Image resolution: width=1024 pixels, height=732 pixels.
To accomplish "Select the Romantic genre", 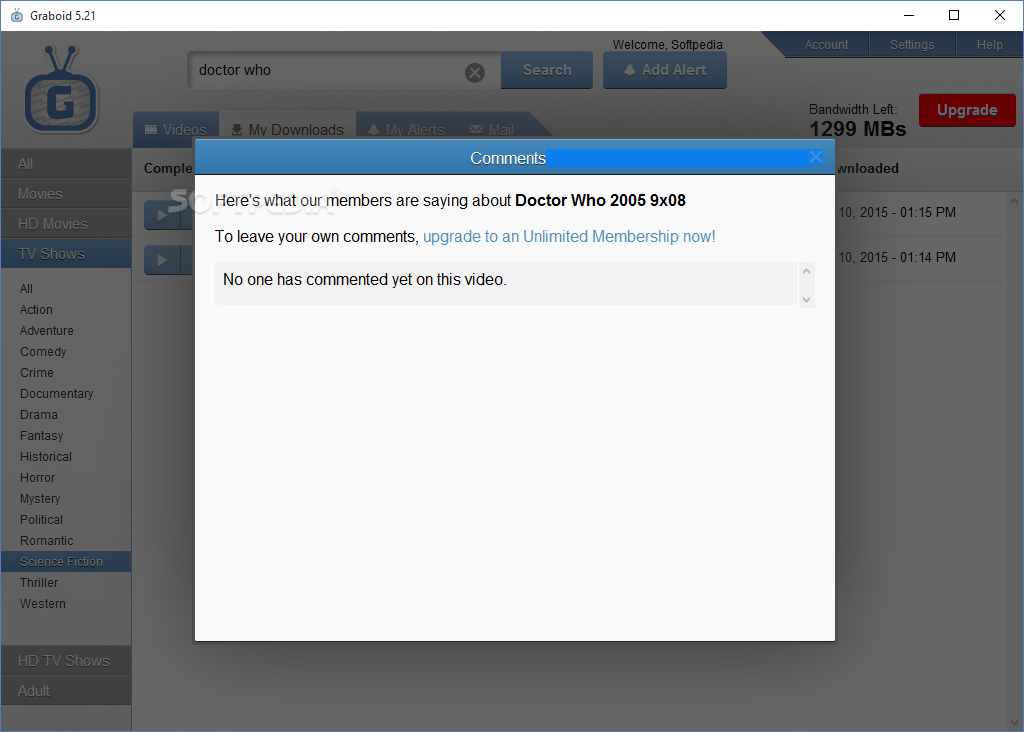I will pyautogui.click(x=46, y=541).
